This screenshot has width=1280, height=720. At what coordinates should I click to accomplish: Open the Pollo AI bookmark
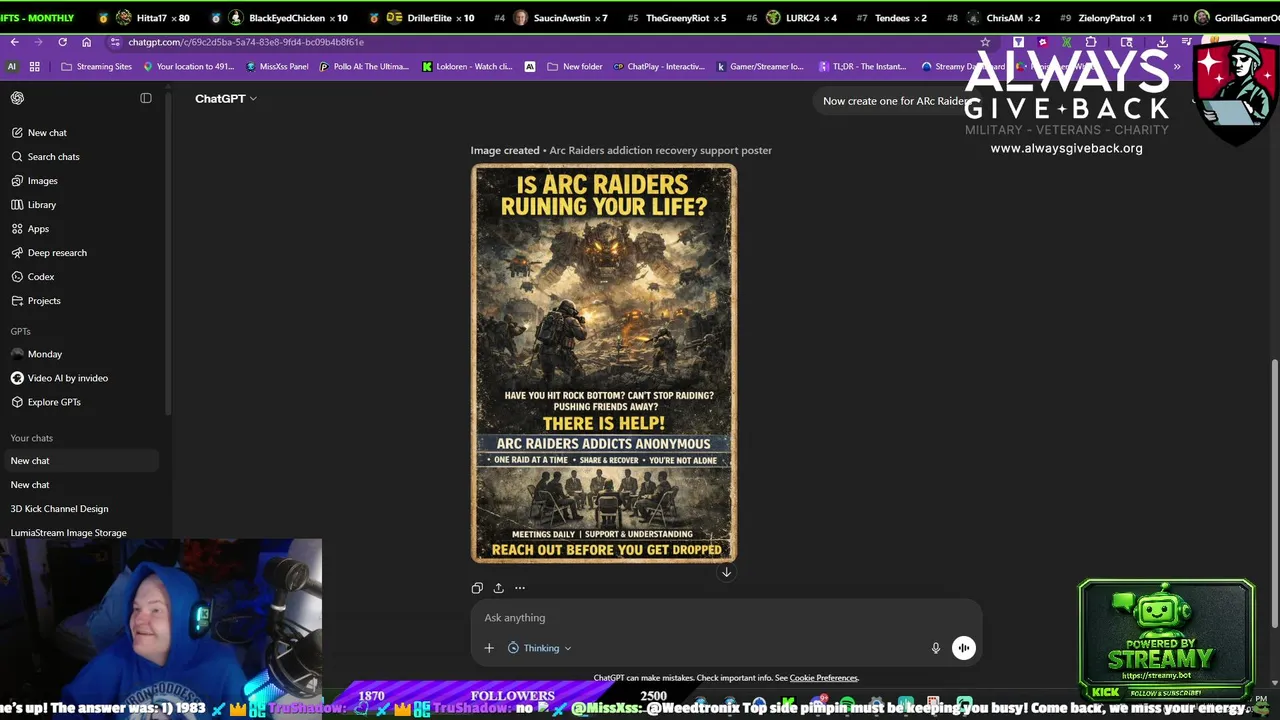coord(364,67)
